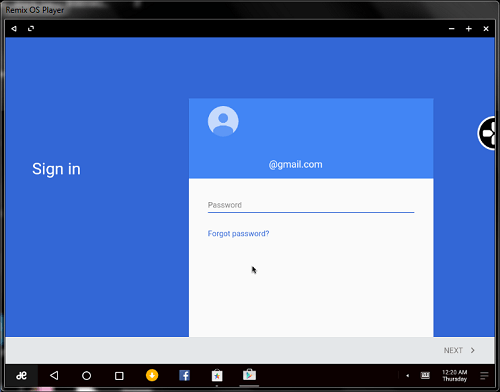Click the floating round side tool button
Viewport: 500px width, 392px height.
[x=487, y=133]
